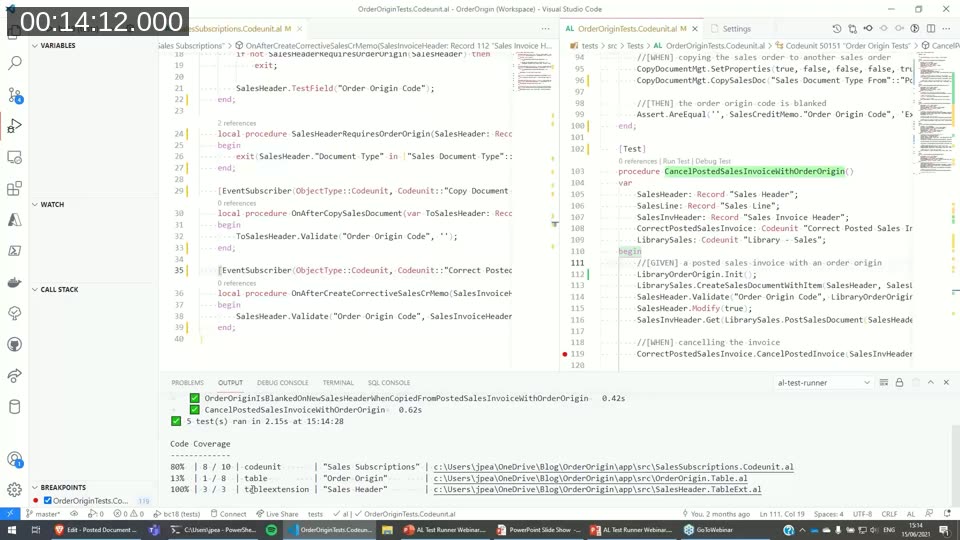Close the OrderOriginTests.Codeunit.al editor tab
The height and width of the screenshot is (540, 960).
coord(695,29)
